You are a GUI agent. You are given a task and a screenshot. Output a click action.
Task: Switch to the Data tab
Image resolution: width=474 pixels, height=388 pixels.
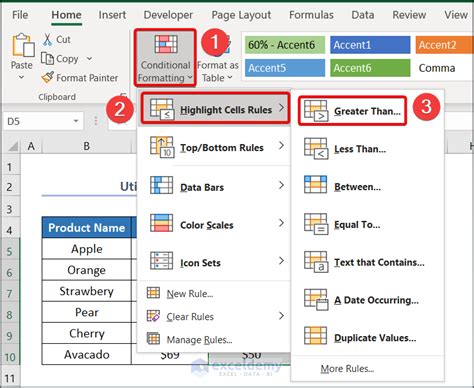click(x=363, y=15)
